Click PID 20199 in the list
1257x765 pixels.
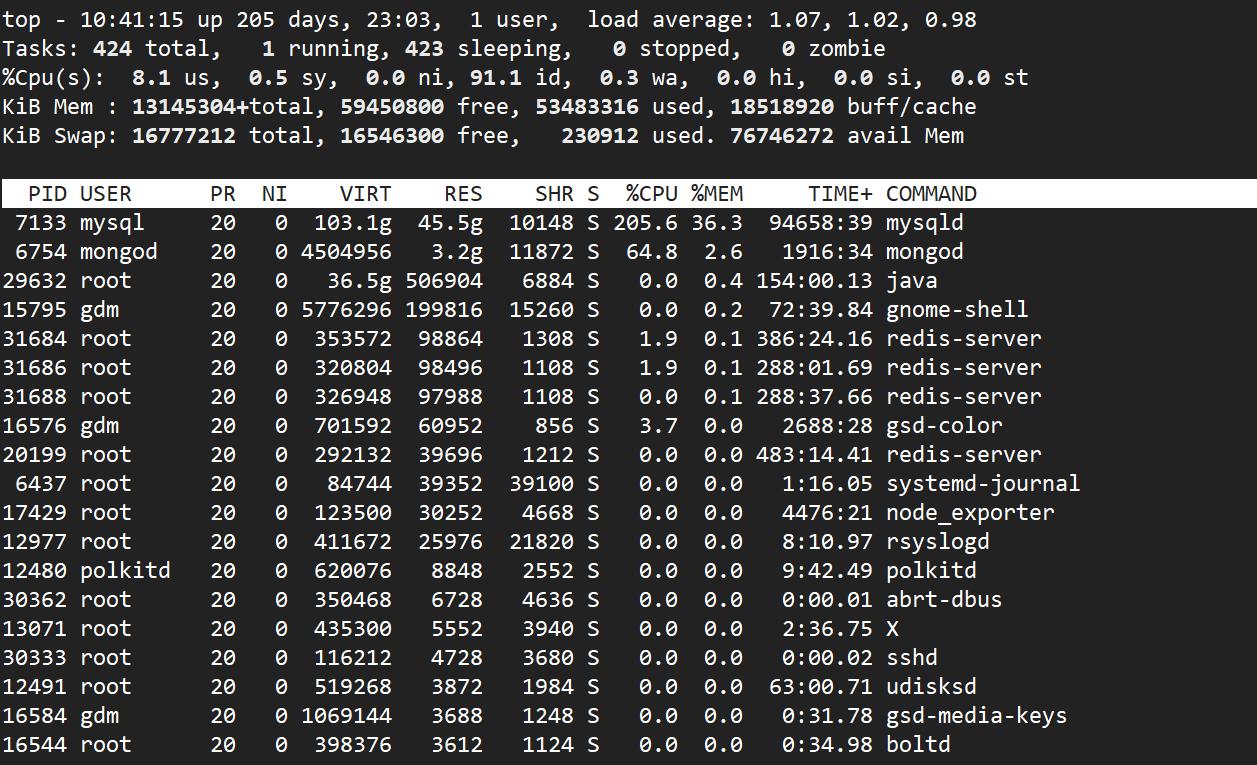(34, 455)
